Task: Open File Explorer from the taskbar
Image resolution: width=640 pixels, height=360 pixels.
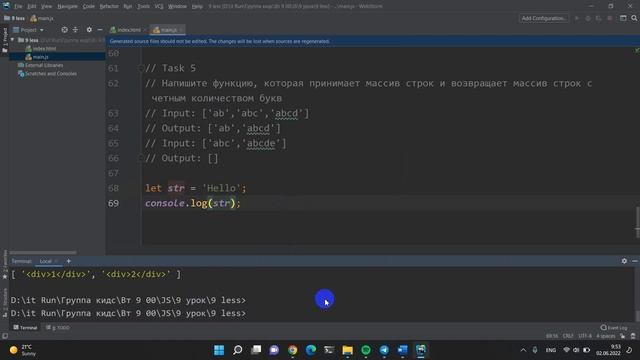Action: (x=347, y=350)
